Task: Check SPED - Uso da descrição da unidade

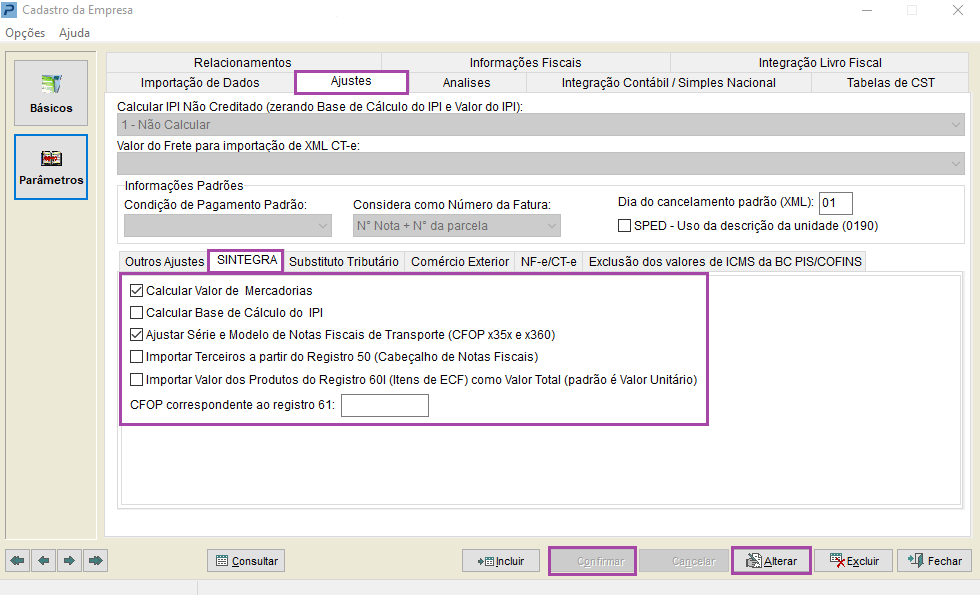Action: tap(624, 226)
